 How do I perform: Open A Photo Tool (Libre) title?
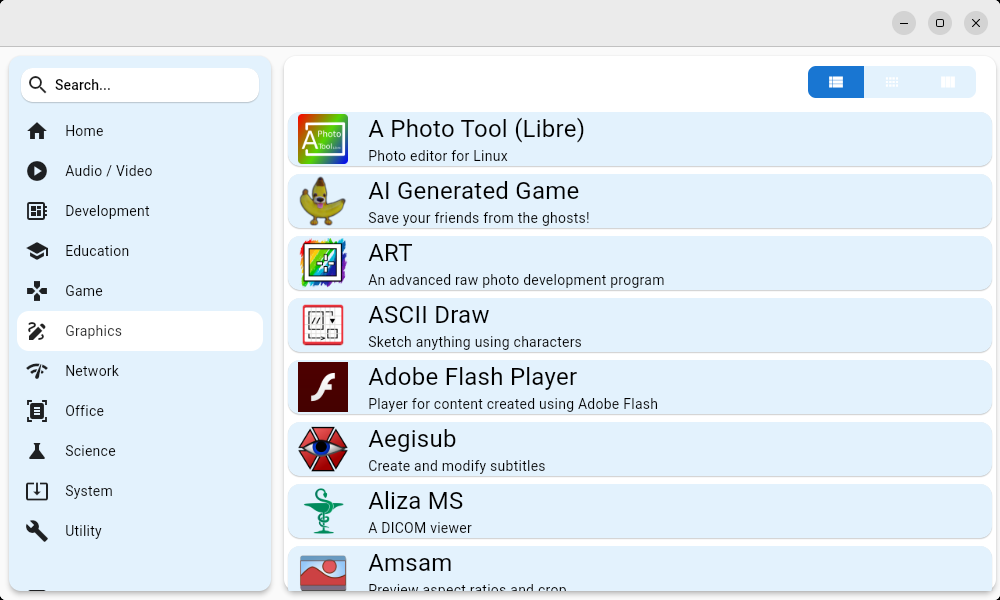click(x=476, y=129)
